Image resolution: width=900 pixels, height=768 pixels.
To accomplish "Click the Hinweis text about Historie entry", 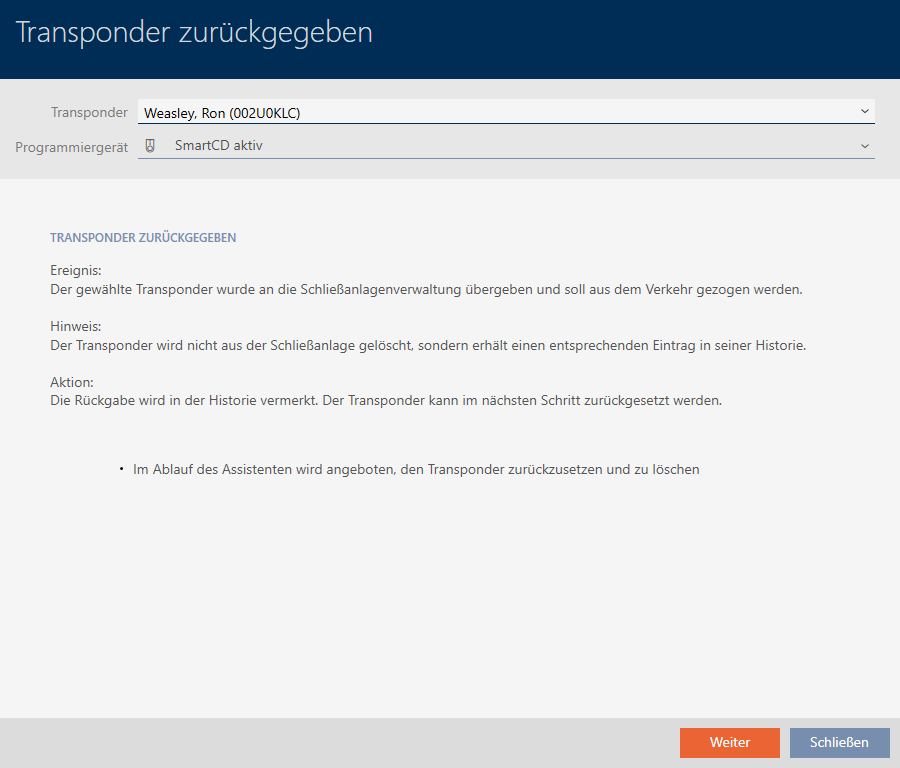I will (x=428, y=346).
